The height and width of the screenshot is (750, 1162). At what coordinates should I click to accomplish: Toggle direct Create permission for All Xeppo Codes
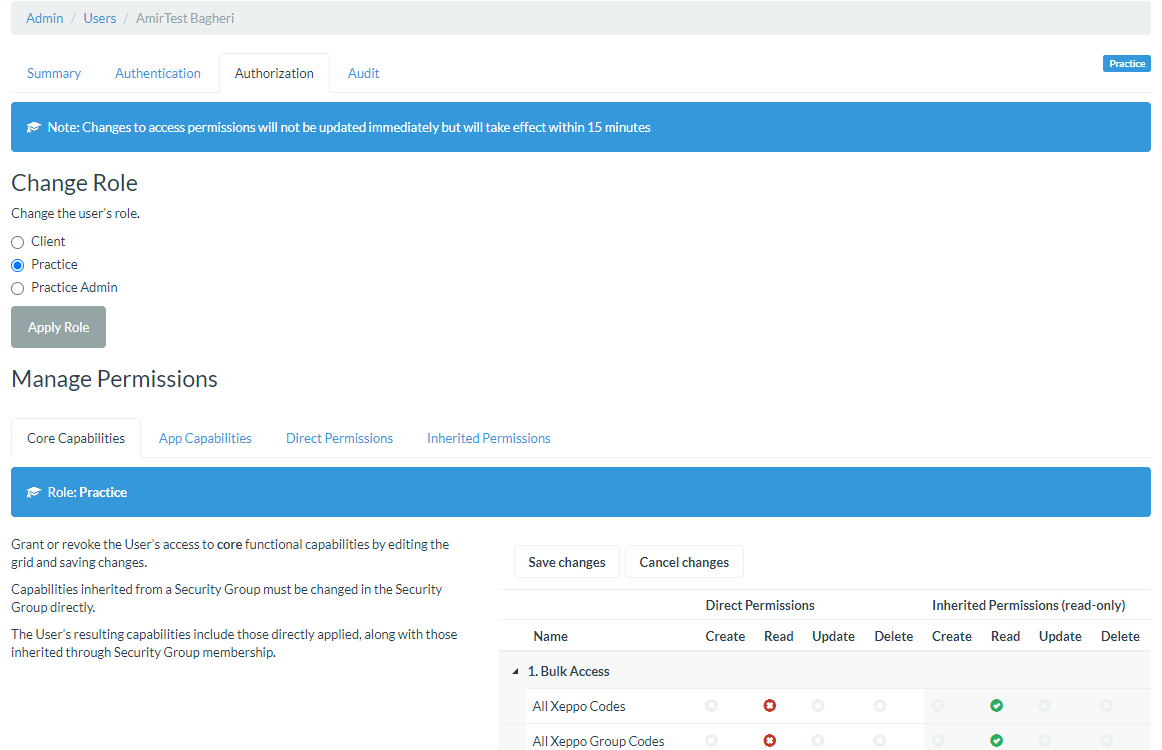coord(711,706)
